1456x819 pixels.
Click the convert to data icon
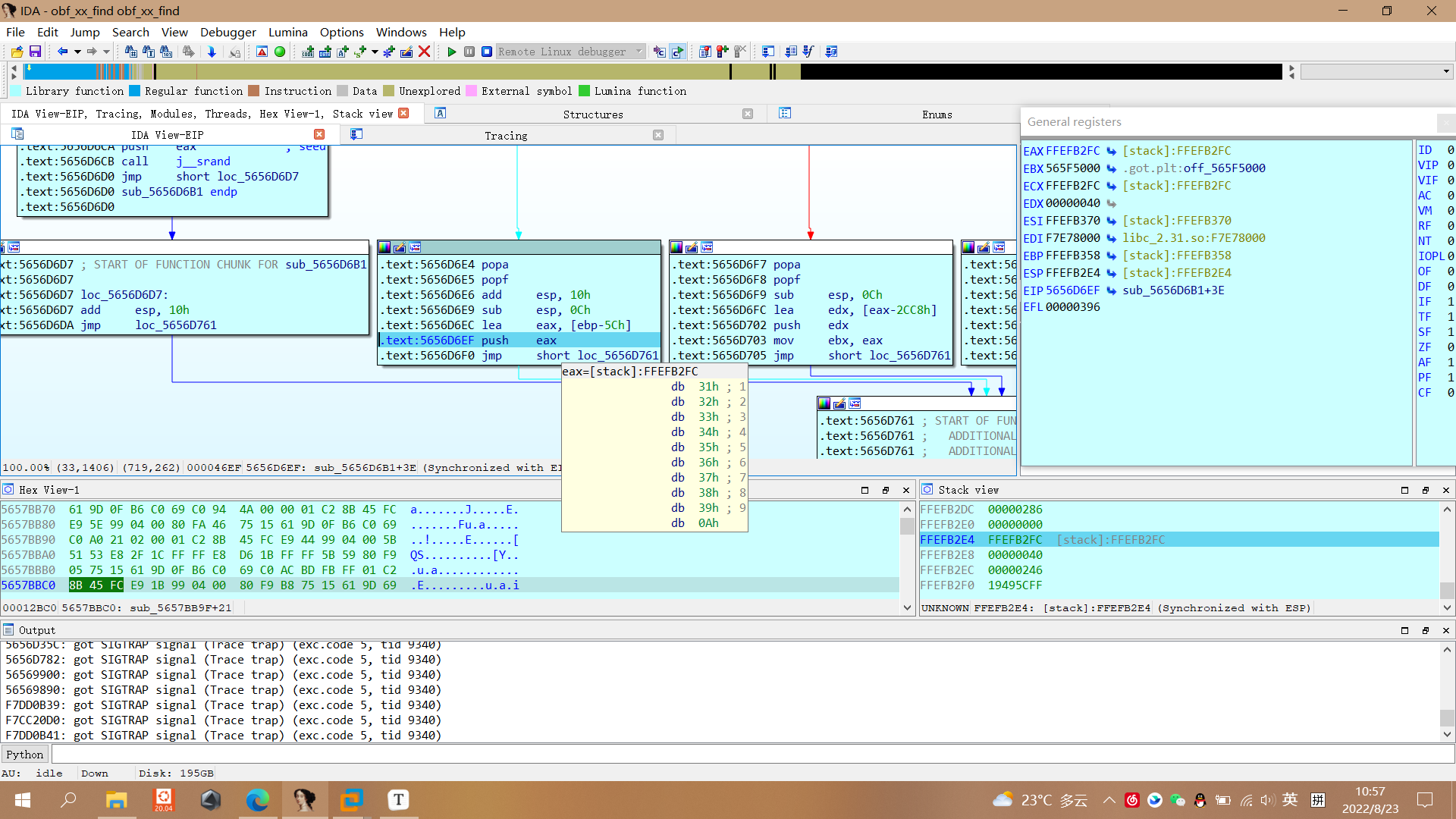[325, 52]
